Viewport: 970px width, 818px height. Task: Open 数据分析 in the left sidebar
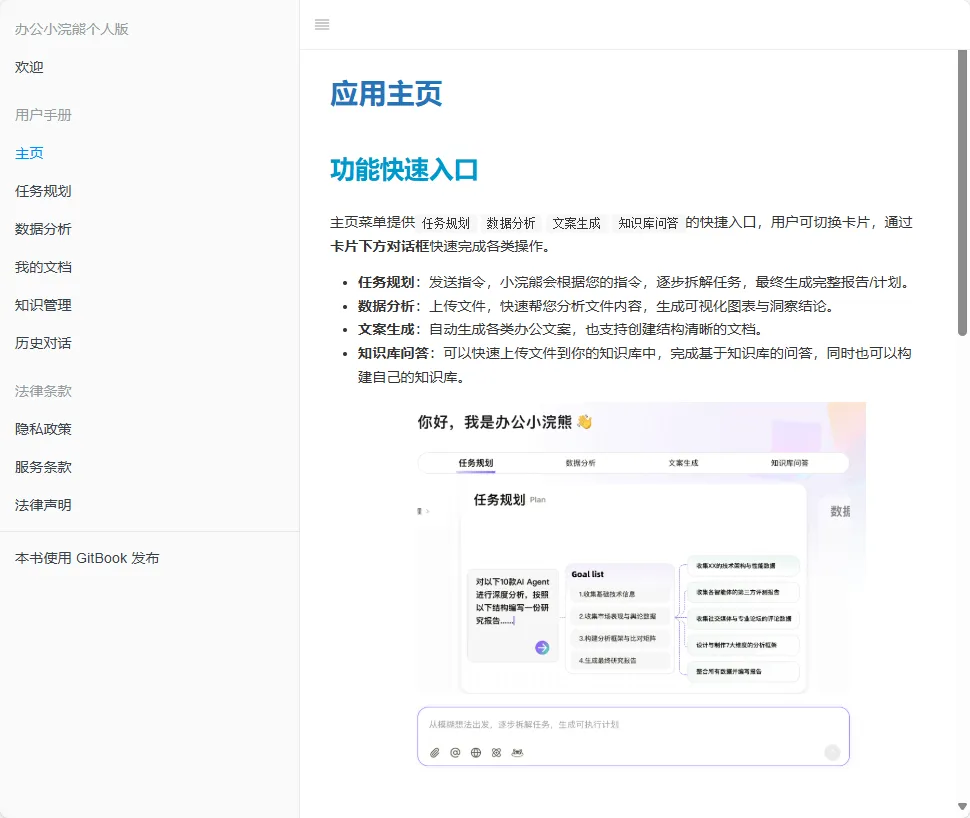click(x=43, y=229)
